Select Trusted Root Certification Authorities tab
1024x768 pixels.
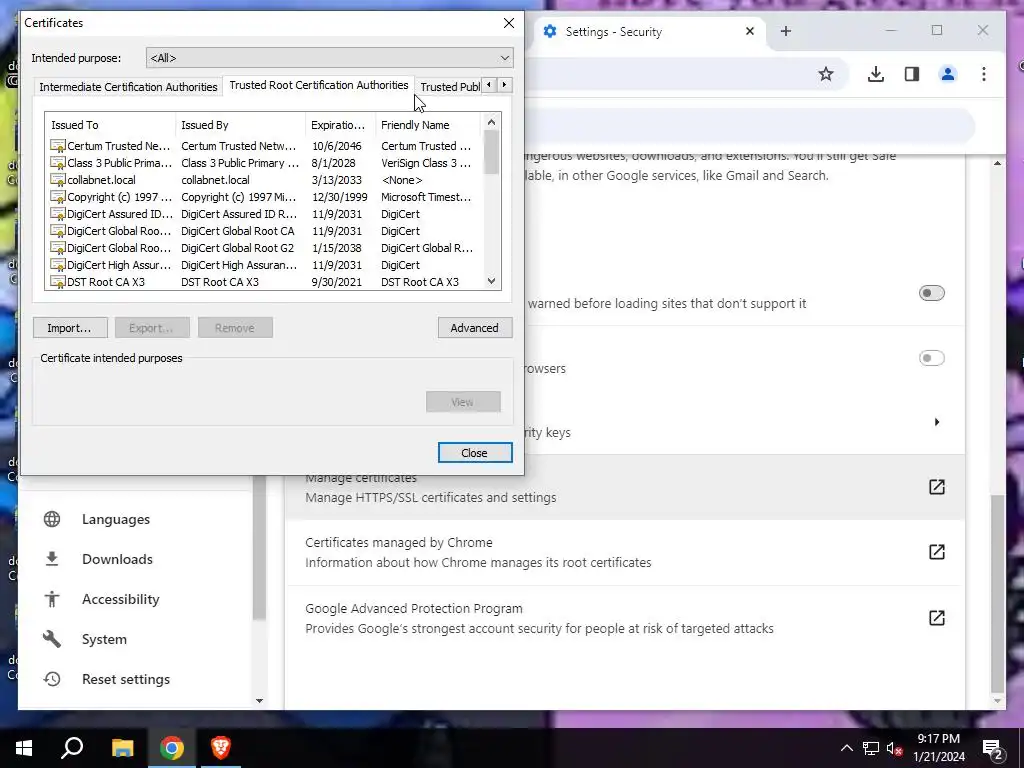[x=319, y=86]
